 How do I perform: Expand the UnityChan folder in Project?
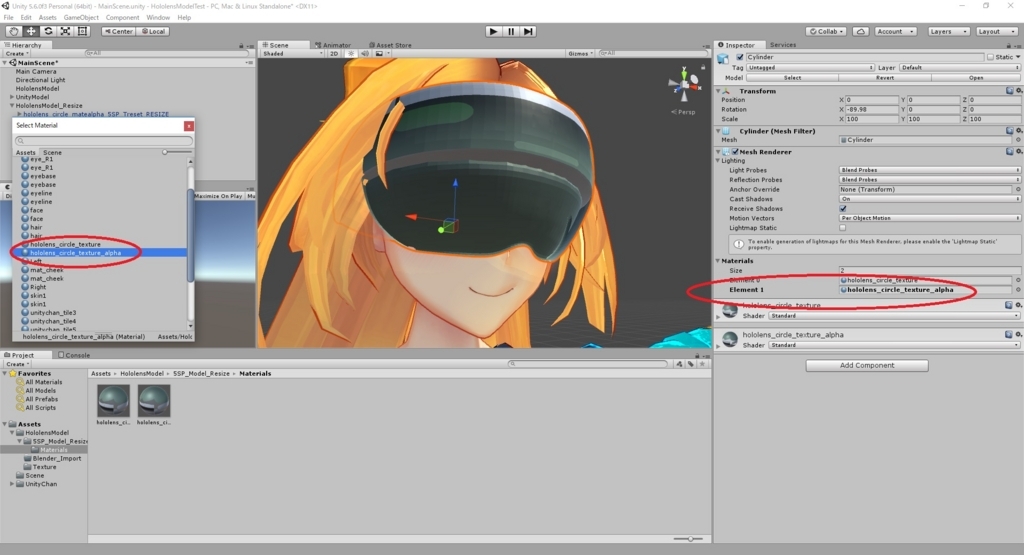tap(12, 484)
